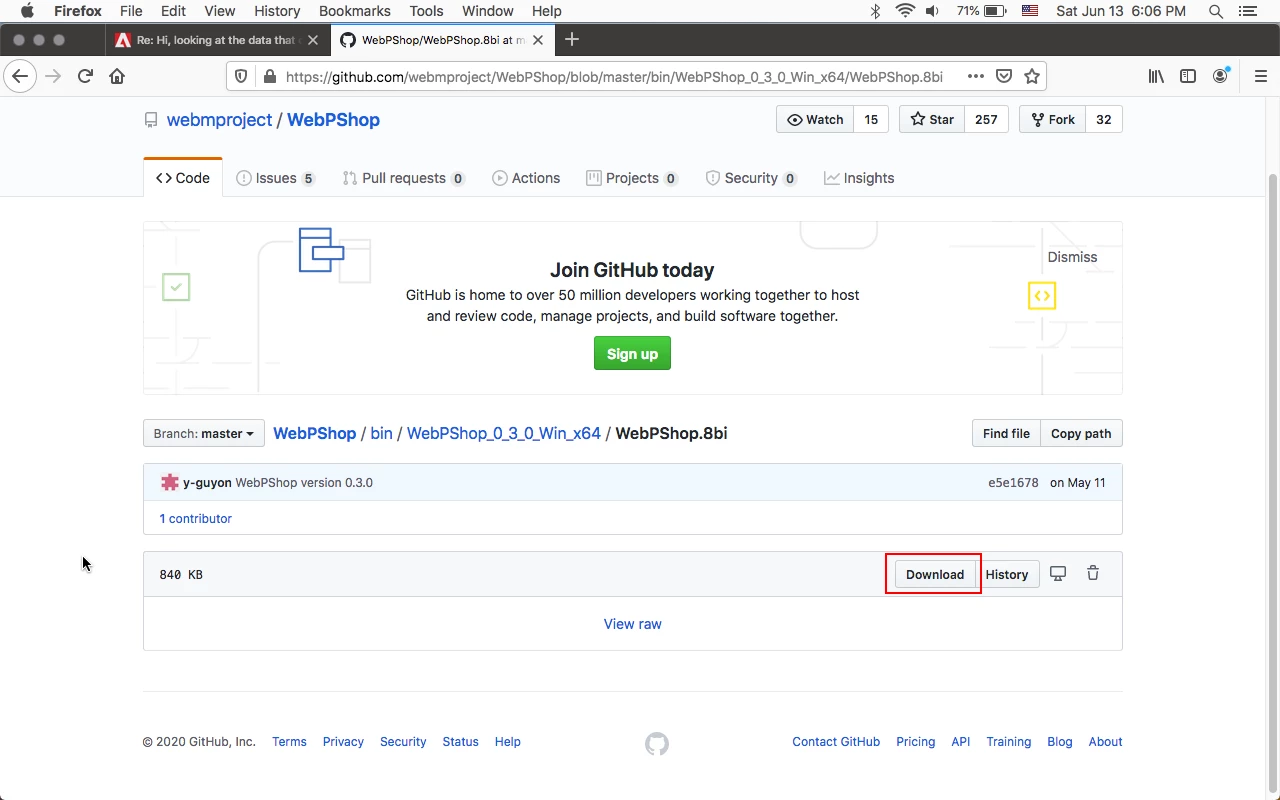1280x800 pixels.
Task: Open the Pricing footer link
Action: 915,741
